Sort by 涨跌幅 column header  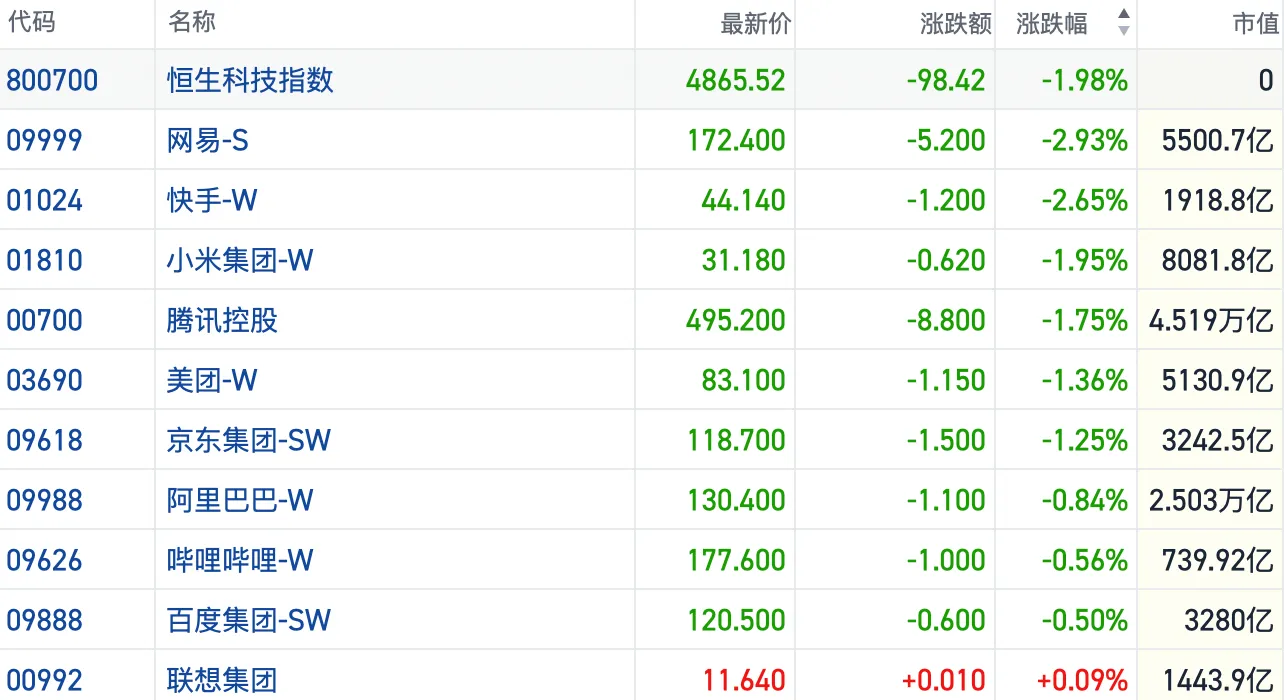(1052, 24)
